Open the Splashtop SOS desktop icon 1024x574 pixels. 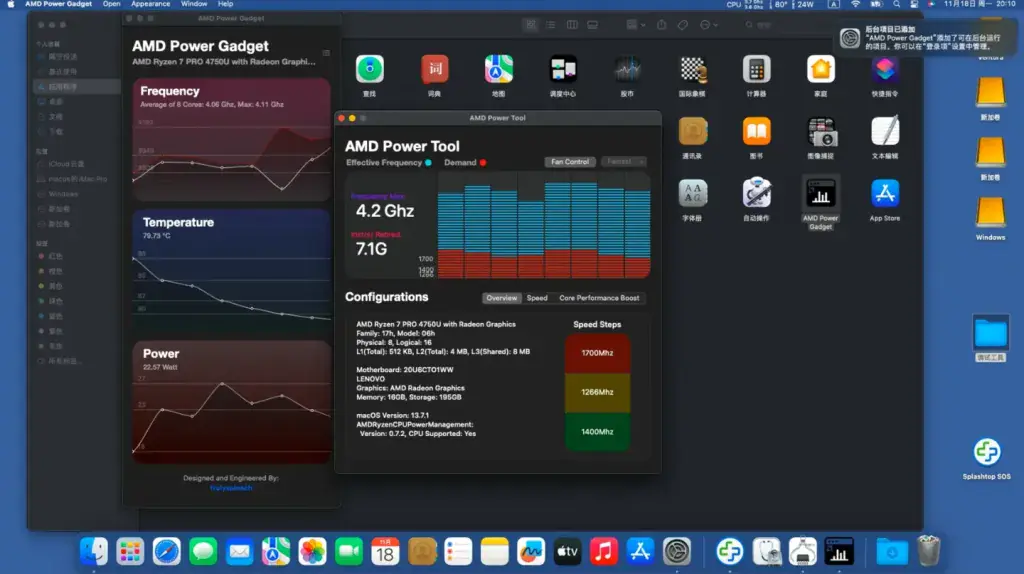click(x=987, y=452)
